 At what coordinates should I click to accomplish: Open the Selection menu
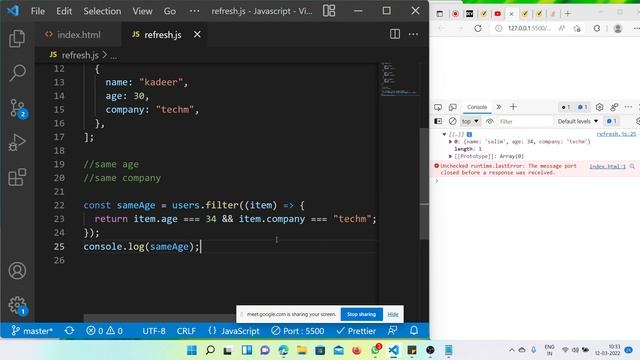pyautogui.click(x=102, y=11)
